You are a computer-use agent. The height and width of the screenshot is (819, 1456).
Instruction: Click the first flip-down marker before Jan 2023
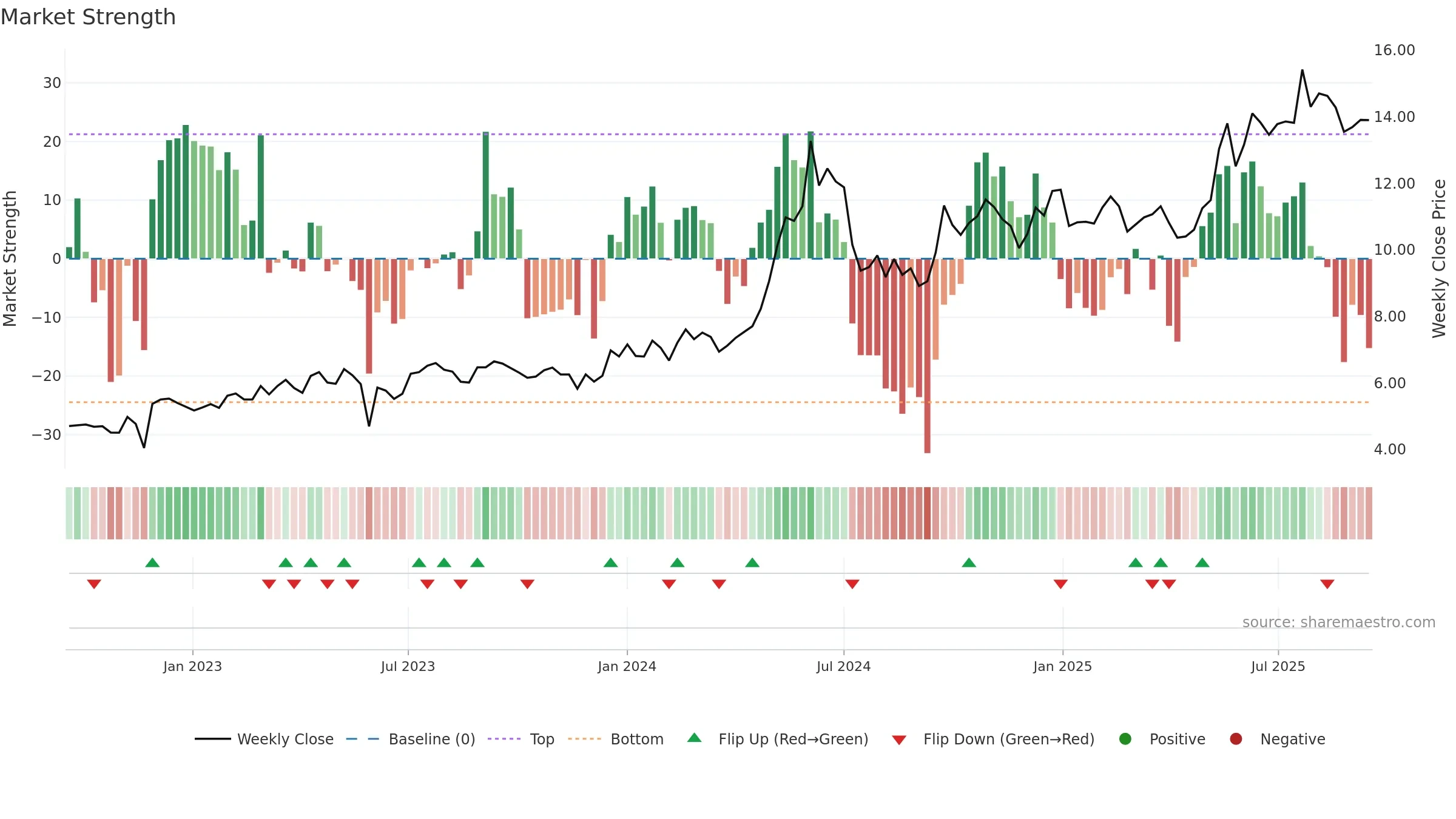[94, 584]
